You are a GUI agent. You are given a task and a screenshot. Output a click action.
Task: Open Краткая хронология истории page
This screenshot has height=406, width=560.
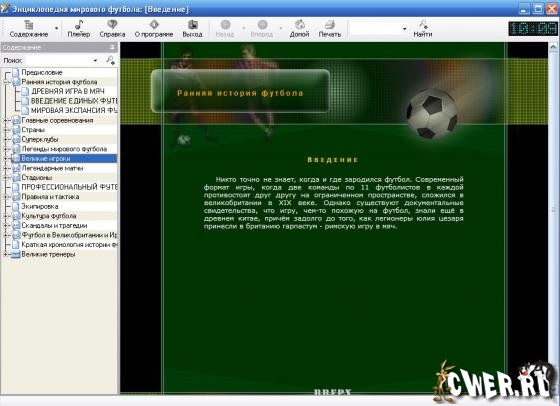click(x=69, y=245)
